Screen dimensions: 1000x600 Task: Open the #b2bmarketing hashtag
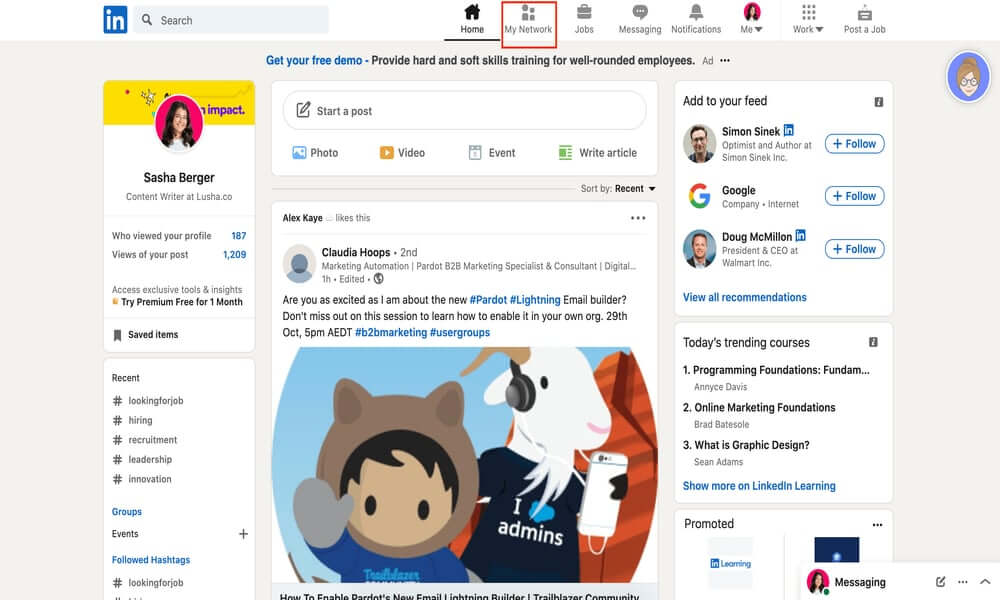pyautogui.click(x=391, y=332)
